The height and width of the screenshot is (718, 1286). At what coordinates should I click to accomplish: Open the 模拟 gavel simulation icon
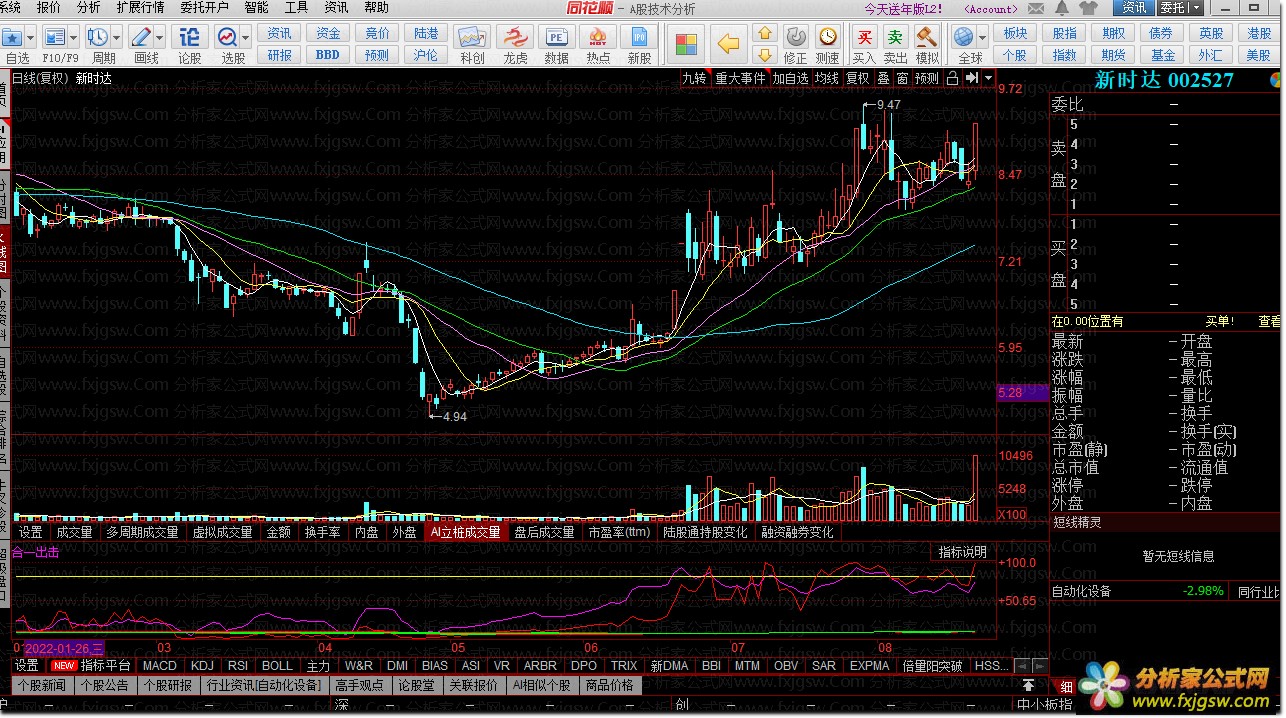point(927,37)
